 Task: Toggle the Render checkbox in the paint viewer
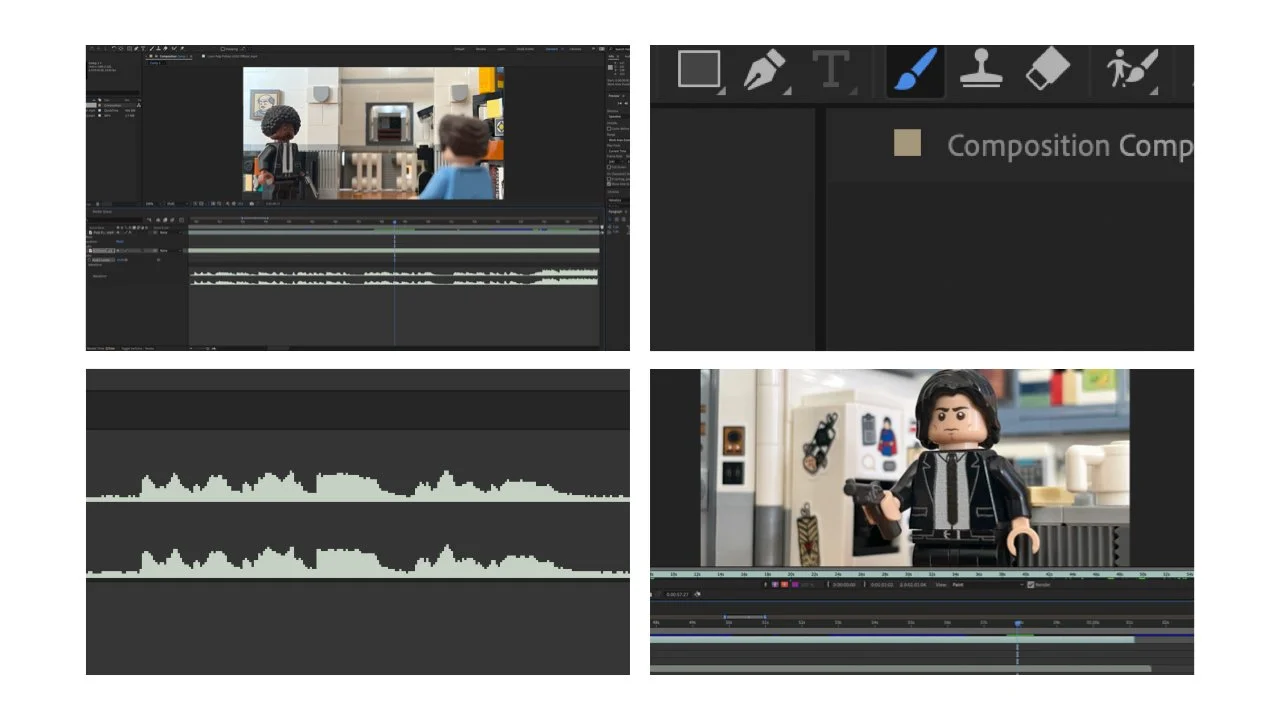pos(1030,584)
